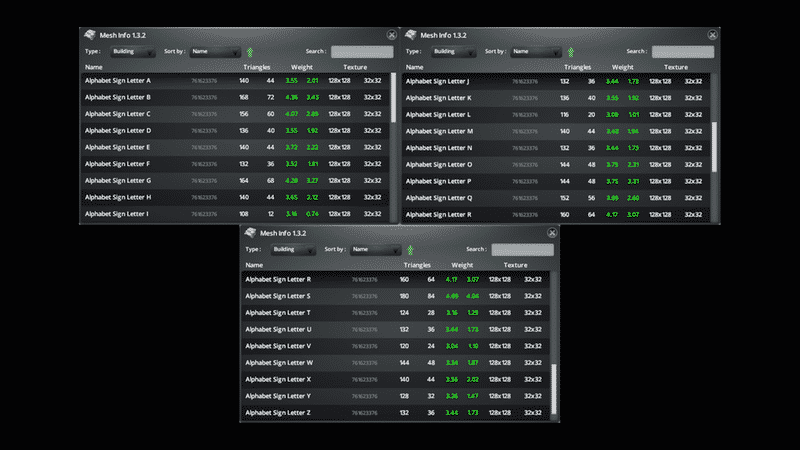Click Search field in window listing Letter J
The image size is (800, 450).
(x=682, y=51)
